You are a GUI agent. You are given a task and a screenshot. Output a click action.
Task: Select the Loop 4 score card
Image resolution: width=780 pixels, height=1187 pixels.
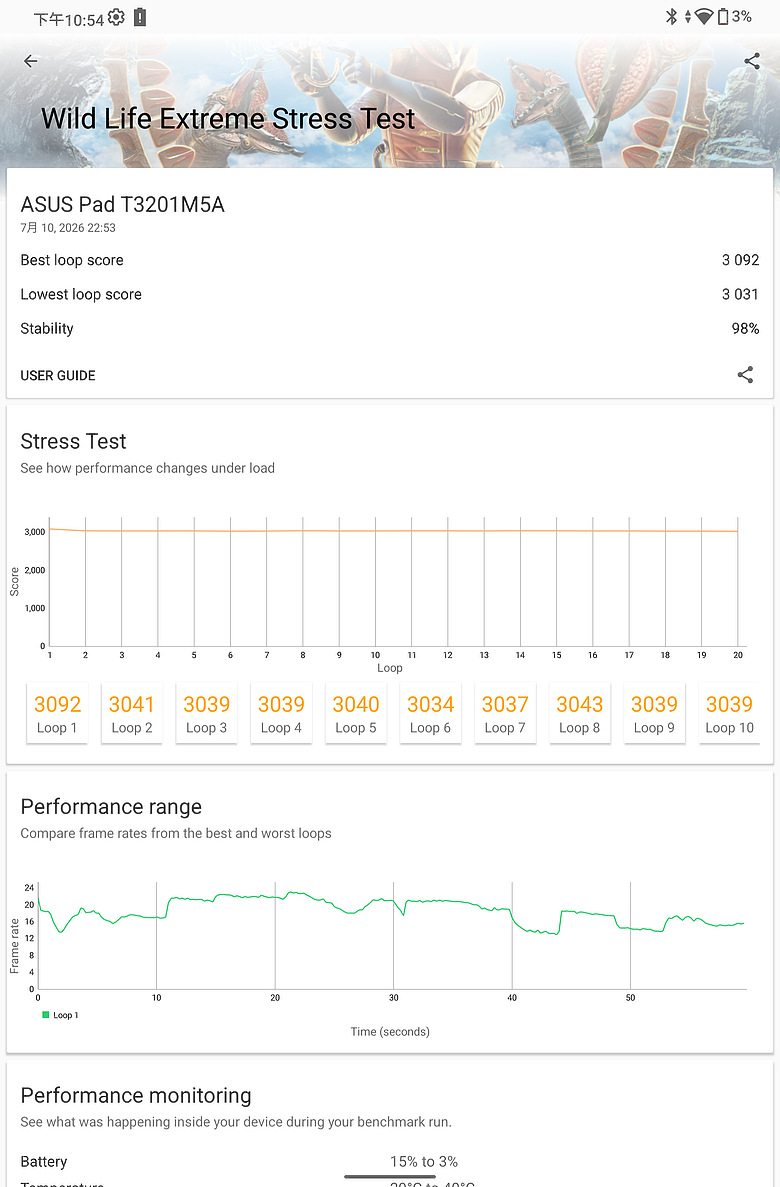pyautogui.click(x=281, y=714)
